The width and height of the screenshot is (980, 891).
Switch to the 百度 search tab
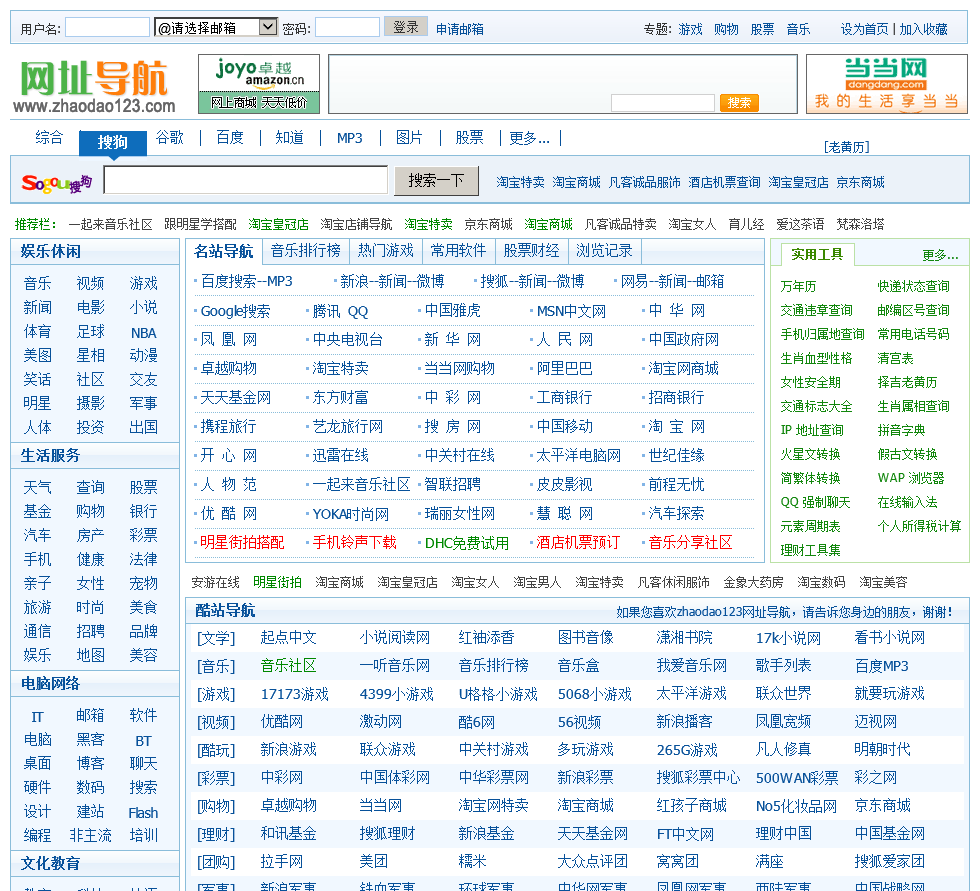pos(230,138)
